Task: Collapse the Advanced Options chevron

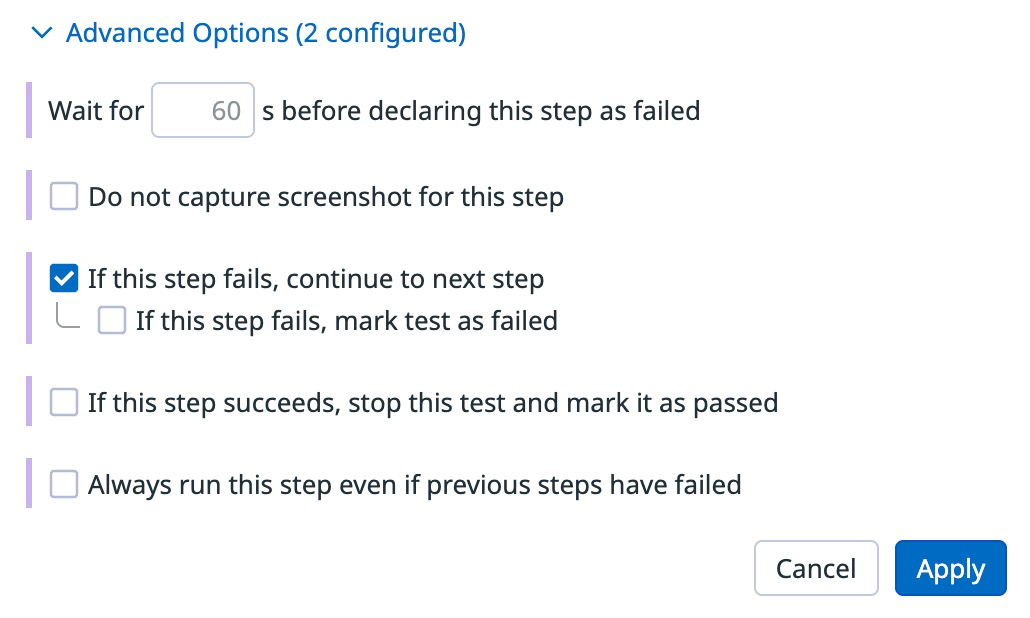Action: point(41,34)
